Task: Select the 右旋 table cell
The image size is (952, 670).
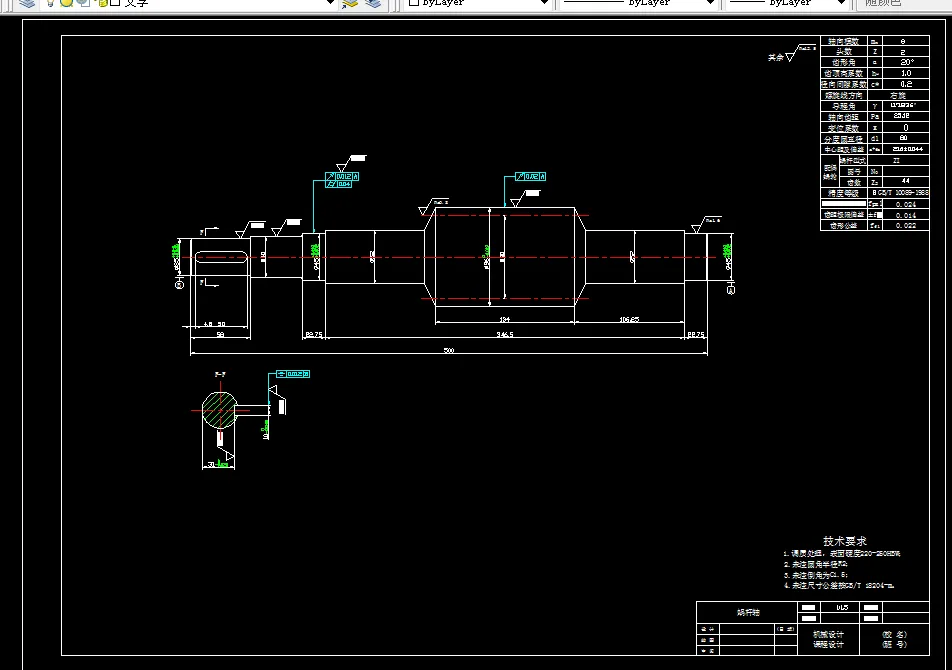Action: tap(898, 95)
